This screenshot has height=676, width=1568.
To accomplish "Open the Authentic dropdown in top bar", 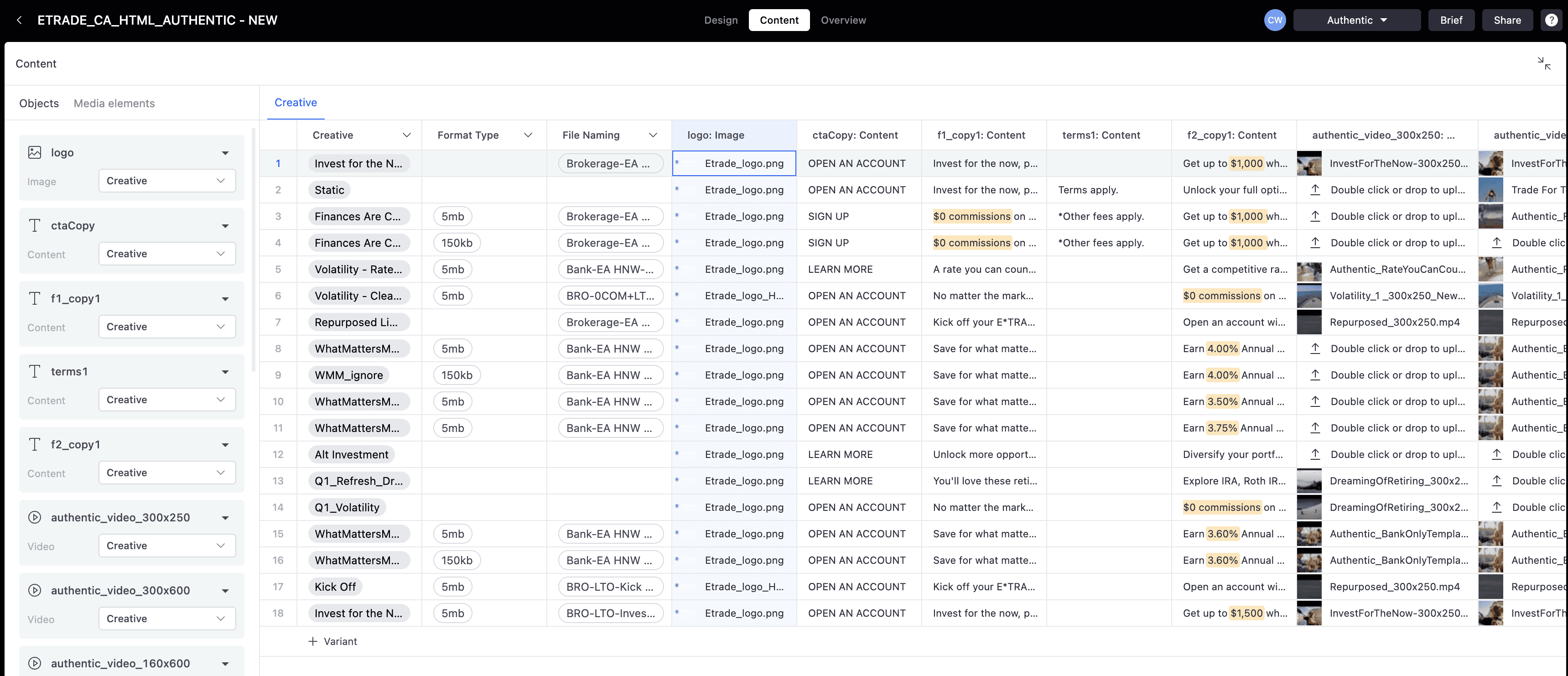I will pyautogui.click(x=1356, y=20).
